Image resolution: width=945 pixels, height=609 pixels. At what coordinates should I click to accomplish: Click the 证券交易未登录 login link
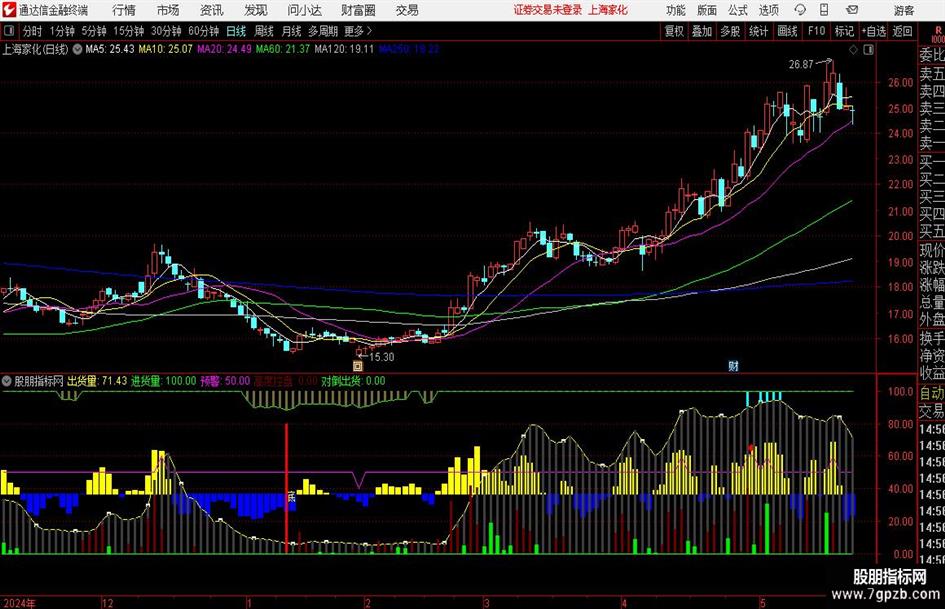pyautogui.click(x=548, y=10)
